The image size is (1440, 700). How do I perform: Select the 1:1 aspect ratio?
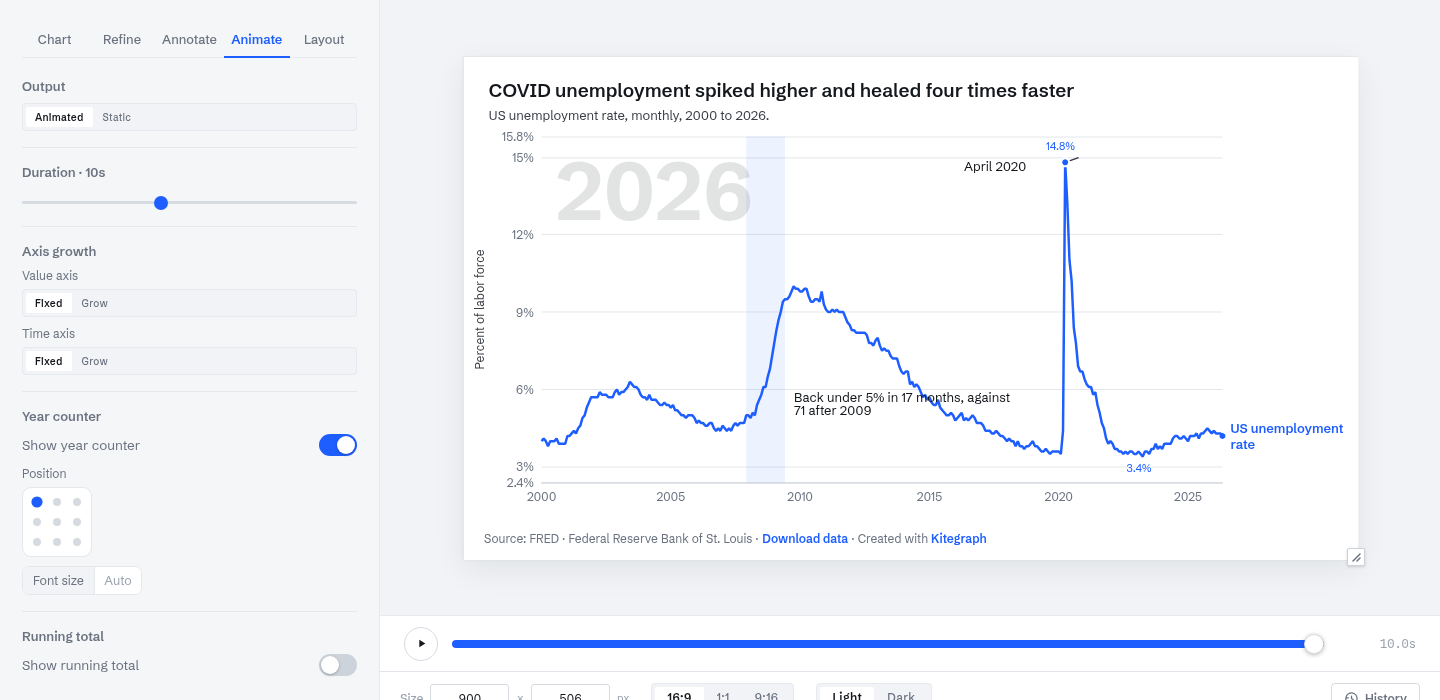click(723, 696)
